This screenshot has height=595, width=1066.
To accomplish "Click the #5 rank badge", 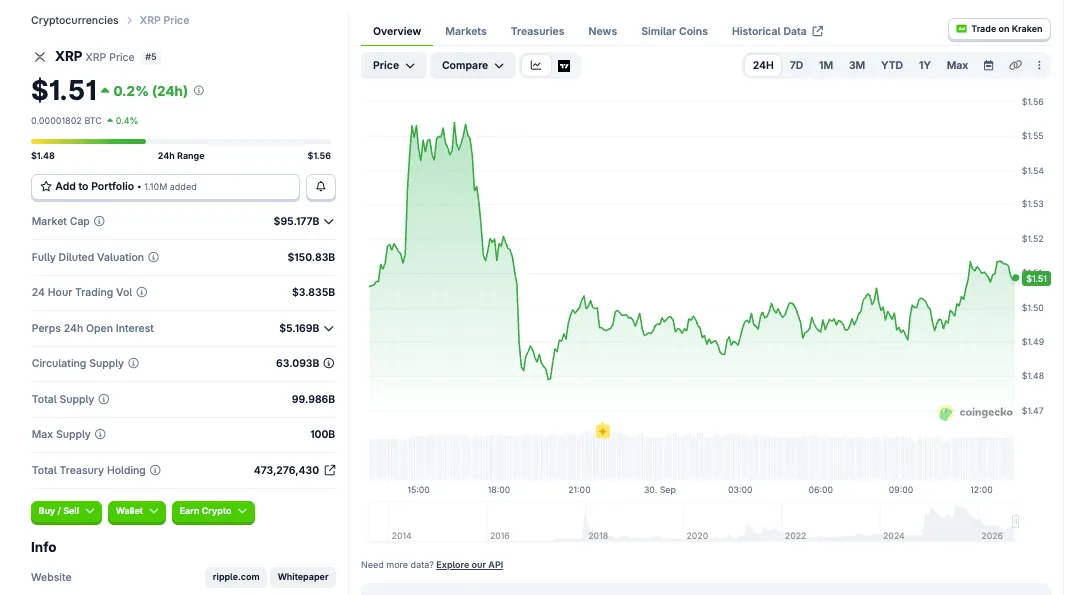I will (x=151, y=57).
